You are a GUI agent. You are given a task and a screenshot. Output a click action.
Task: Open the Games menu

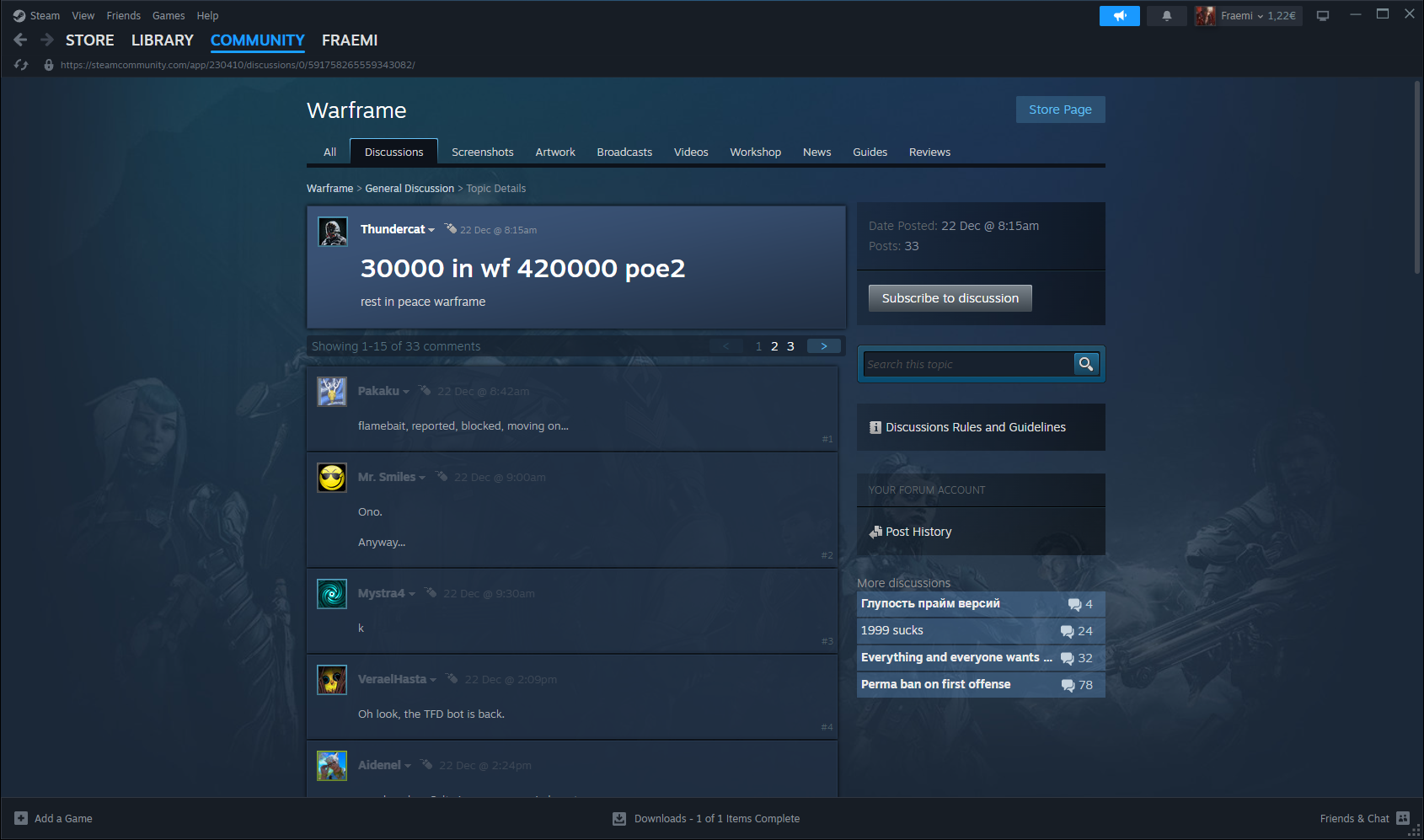pyautogui.click(x=169, y=16)
